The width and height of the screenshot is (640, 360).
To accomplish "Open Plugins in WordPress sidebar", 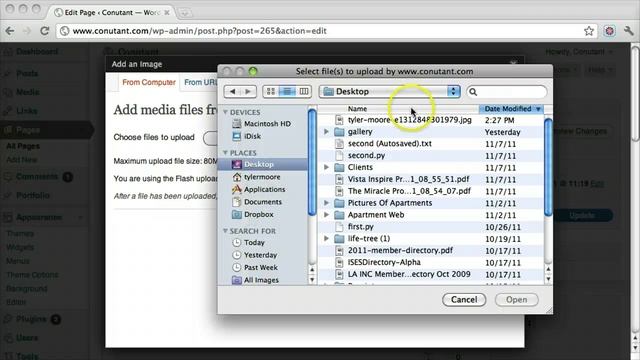I will pyautogui.click(x=31, y=319).
